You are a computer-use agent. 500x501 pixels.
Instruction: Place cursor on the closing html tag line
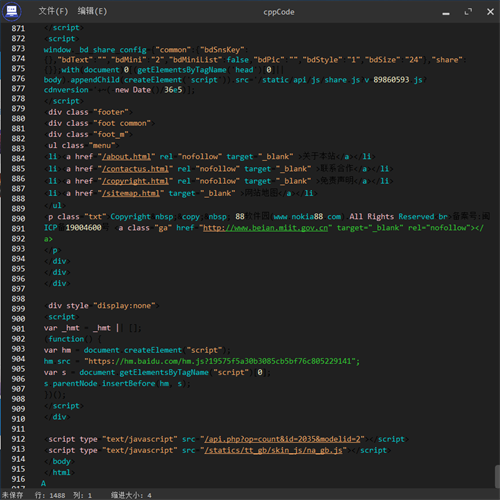point(59,473)
